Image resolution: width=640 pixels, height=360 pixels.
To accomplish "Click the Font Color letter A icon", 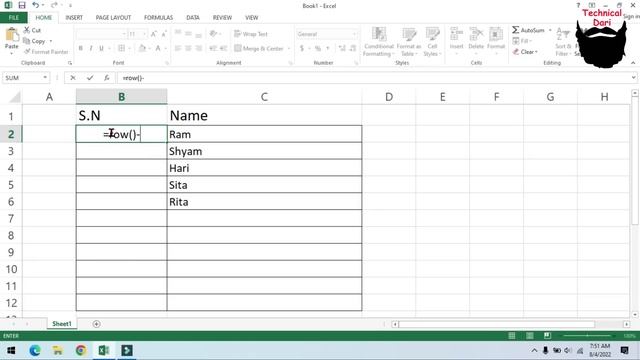I will pyautogui.click(x=158, y=48).
